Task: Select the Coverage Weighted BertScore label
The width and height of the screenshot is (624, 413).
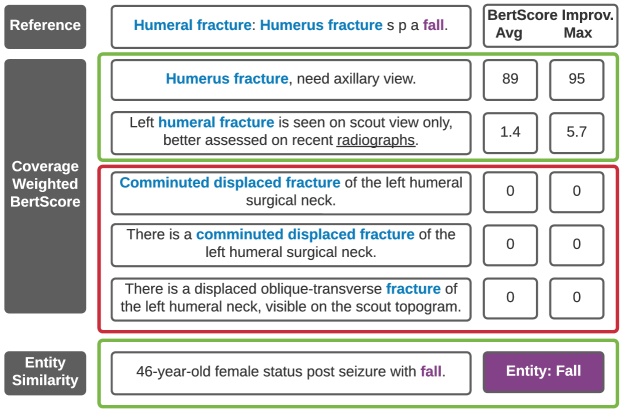Action: click(x=45, y=186)
